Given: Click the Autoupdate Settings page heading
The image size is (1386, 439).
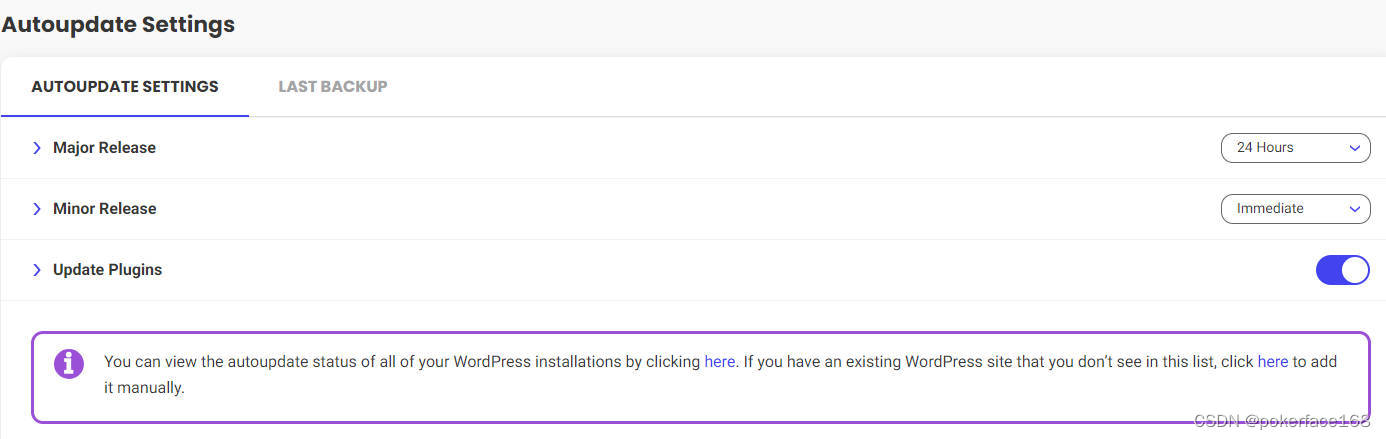Looking at the screenshot, I should [x=118, y=24].
